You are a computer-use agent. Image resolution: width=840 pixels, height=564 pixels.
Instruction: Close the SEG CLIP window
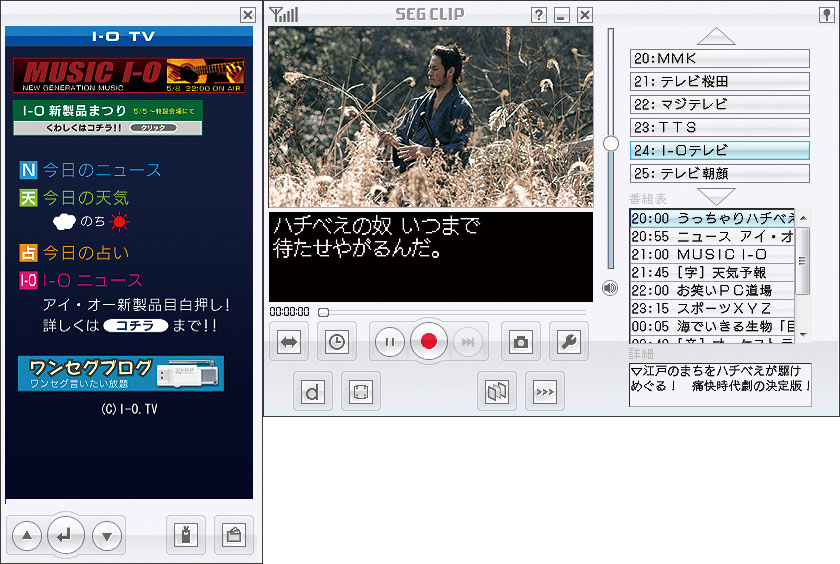pos(584,15)
